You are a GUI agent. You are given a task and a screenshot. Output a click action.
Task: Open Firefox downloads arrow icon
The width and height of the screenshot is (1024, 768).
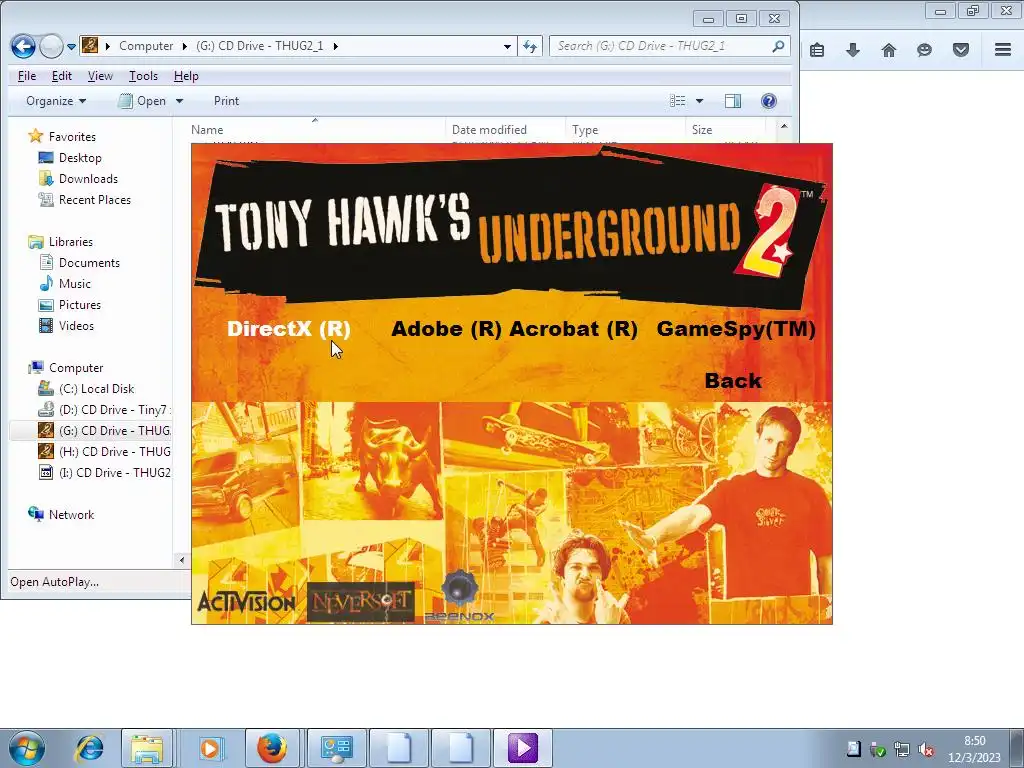pos(852,50)
